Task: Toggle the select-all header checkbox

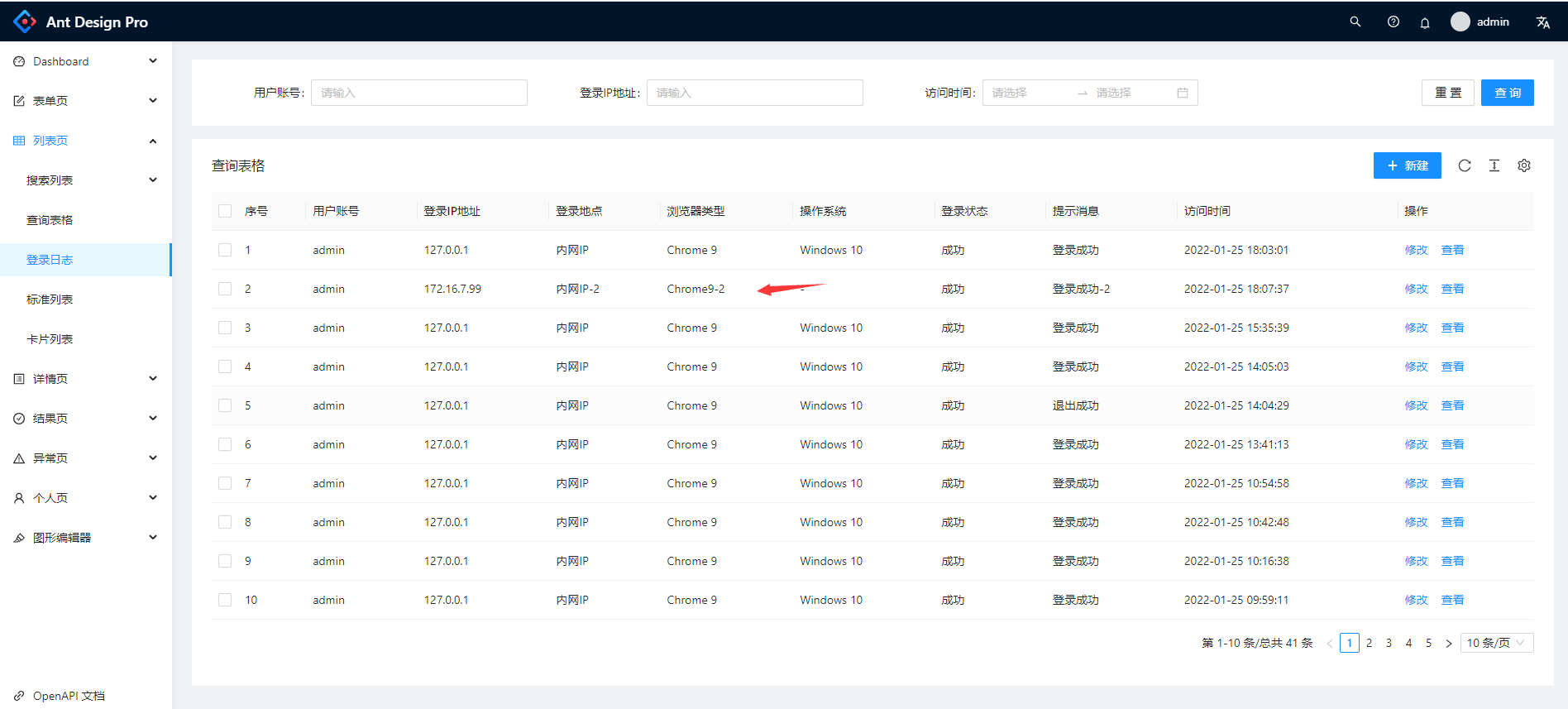Action: click(225, 211)
